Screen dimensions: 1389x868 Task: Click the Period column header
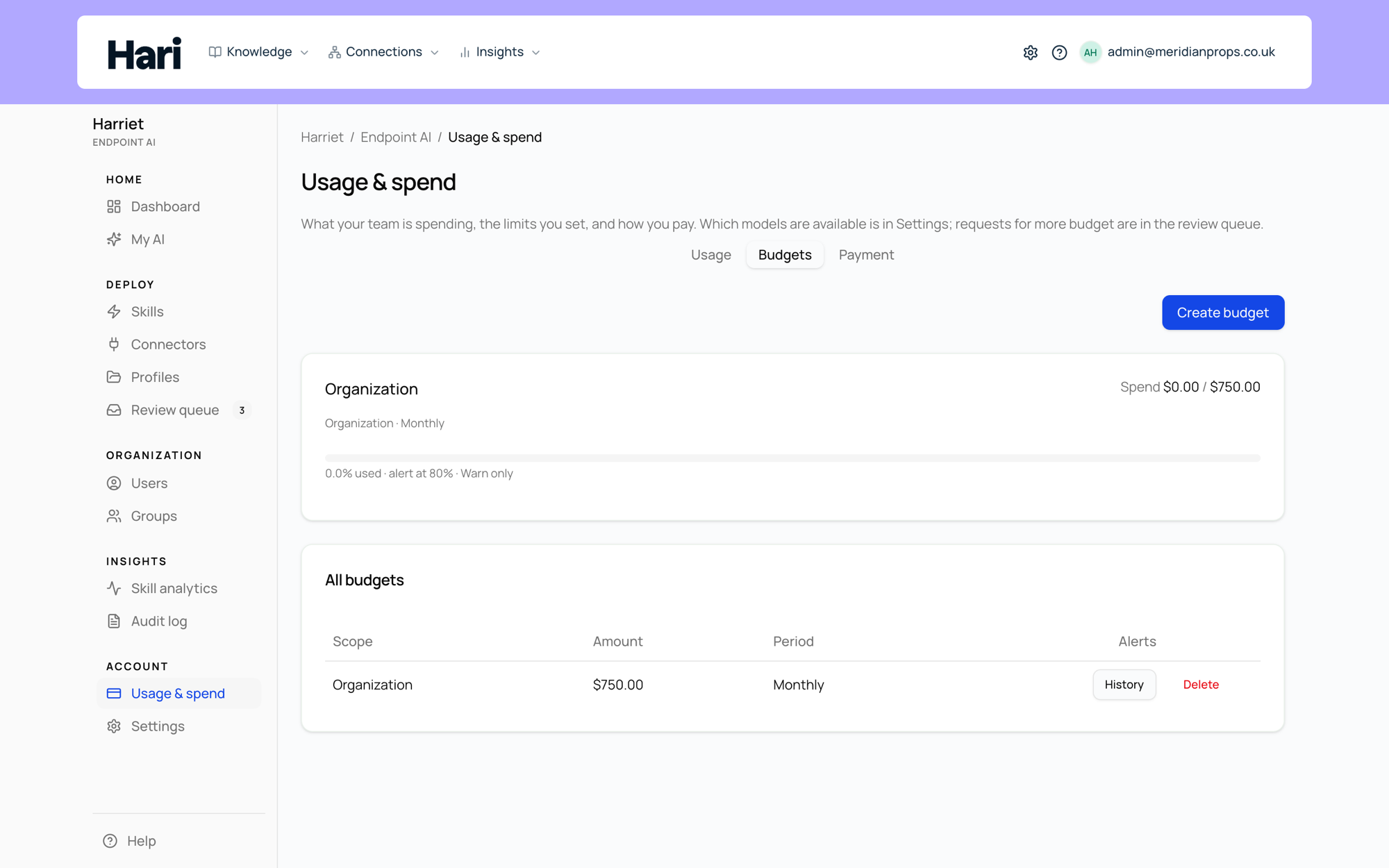coord(793,641)
